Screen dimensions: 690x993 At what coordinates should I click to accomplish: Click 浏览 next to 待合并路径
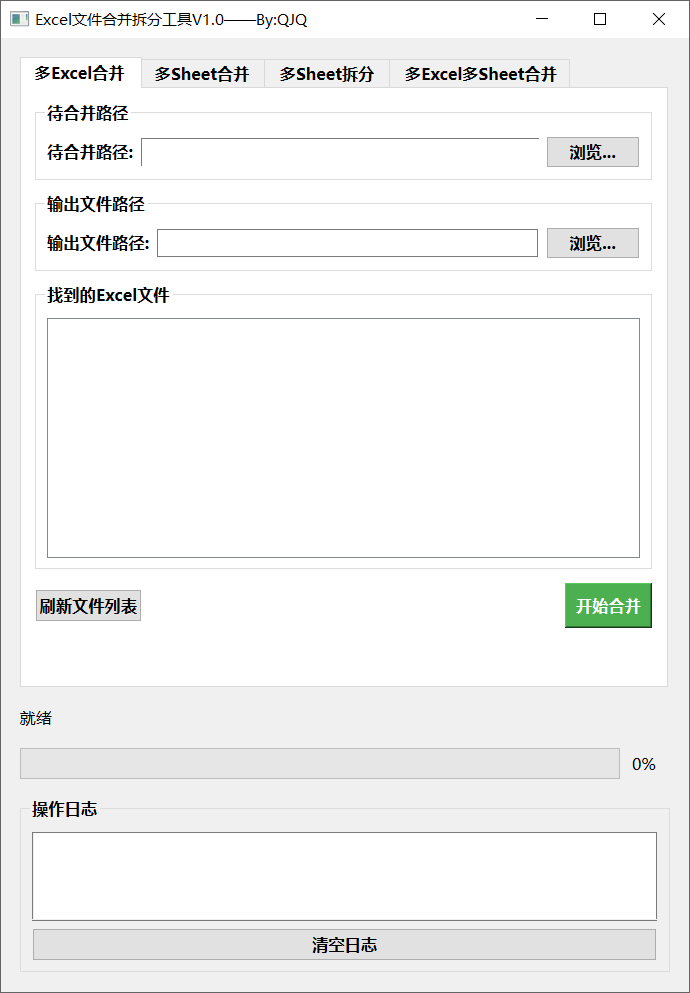(592, 152)
